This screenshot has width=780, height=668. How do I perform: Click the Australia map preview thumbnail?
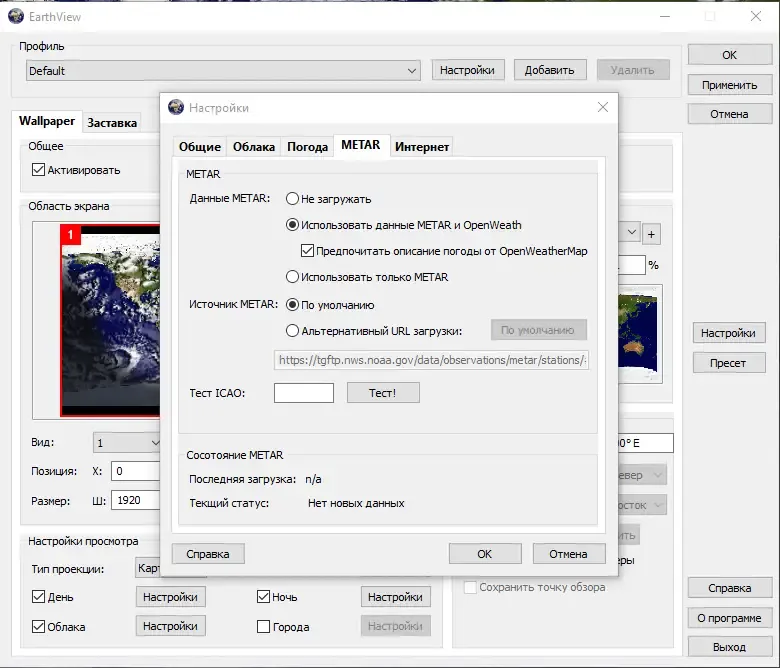[x=640, y=333]
